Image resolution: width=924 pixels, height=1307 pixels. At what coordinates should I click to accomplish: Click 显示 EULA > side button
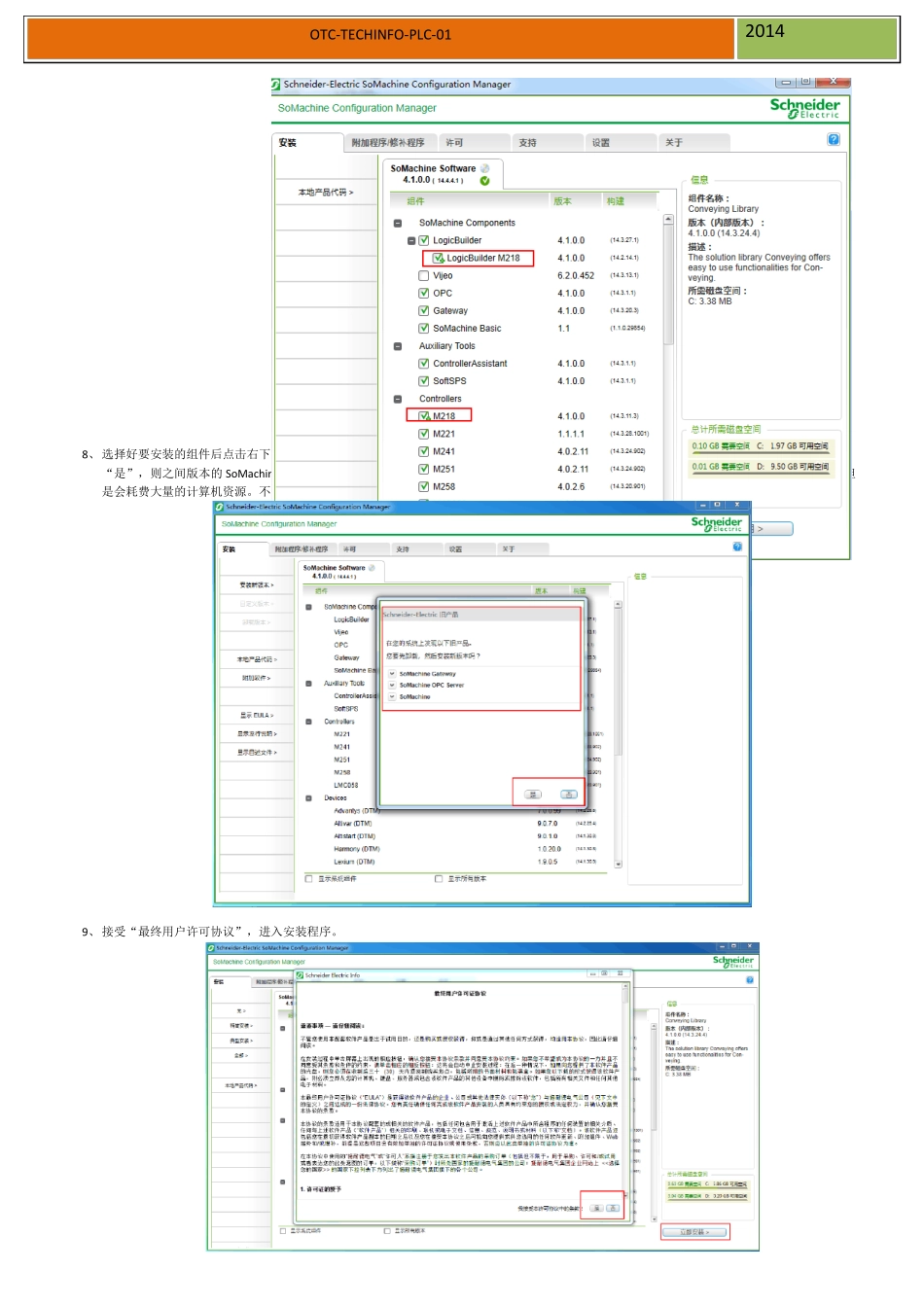257,716
